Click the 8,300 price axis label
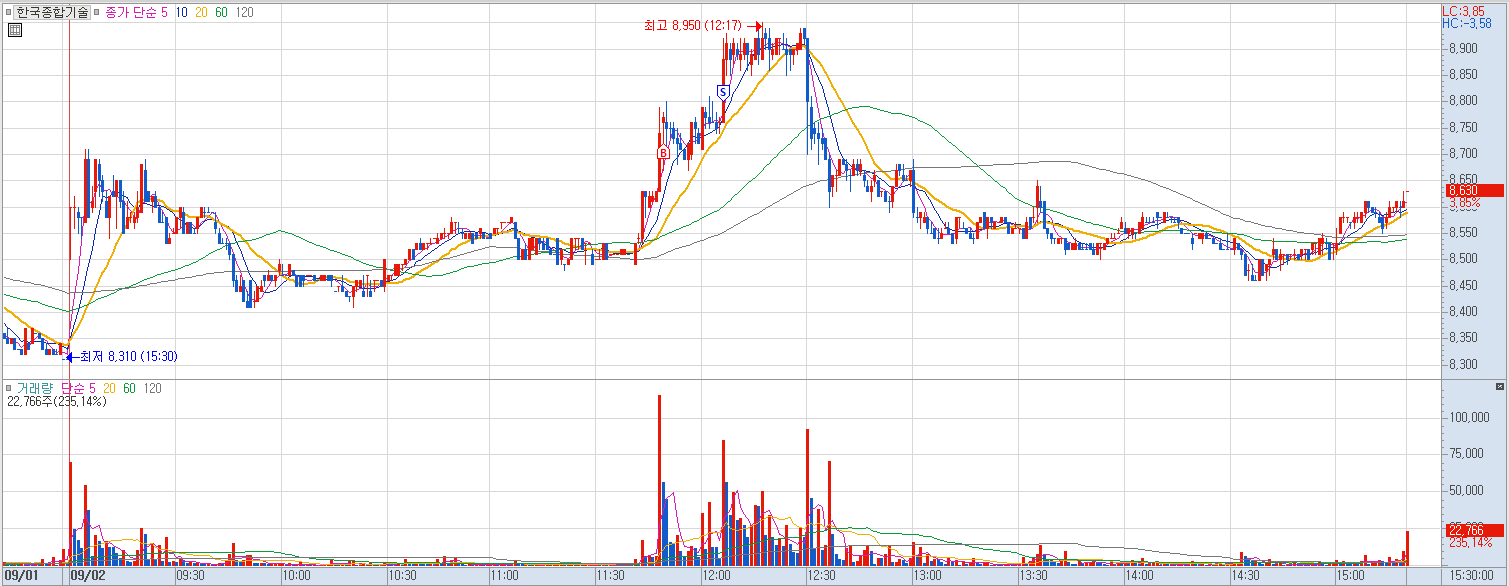This screenshot has height=586, width=1509. (x=1465, y=364)
